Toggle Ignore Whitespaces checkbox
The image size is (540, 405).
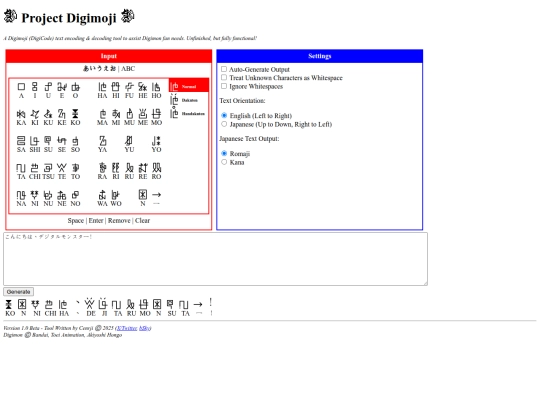tap(224, 86)
